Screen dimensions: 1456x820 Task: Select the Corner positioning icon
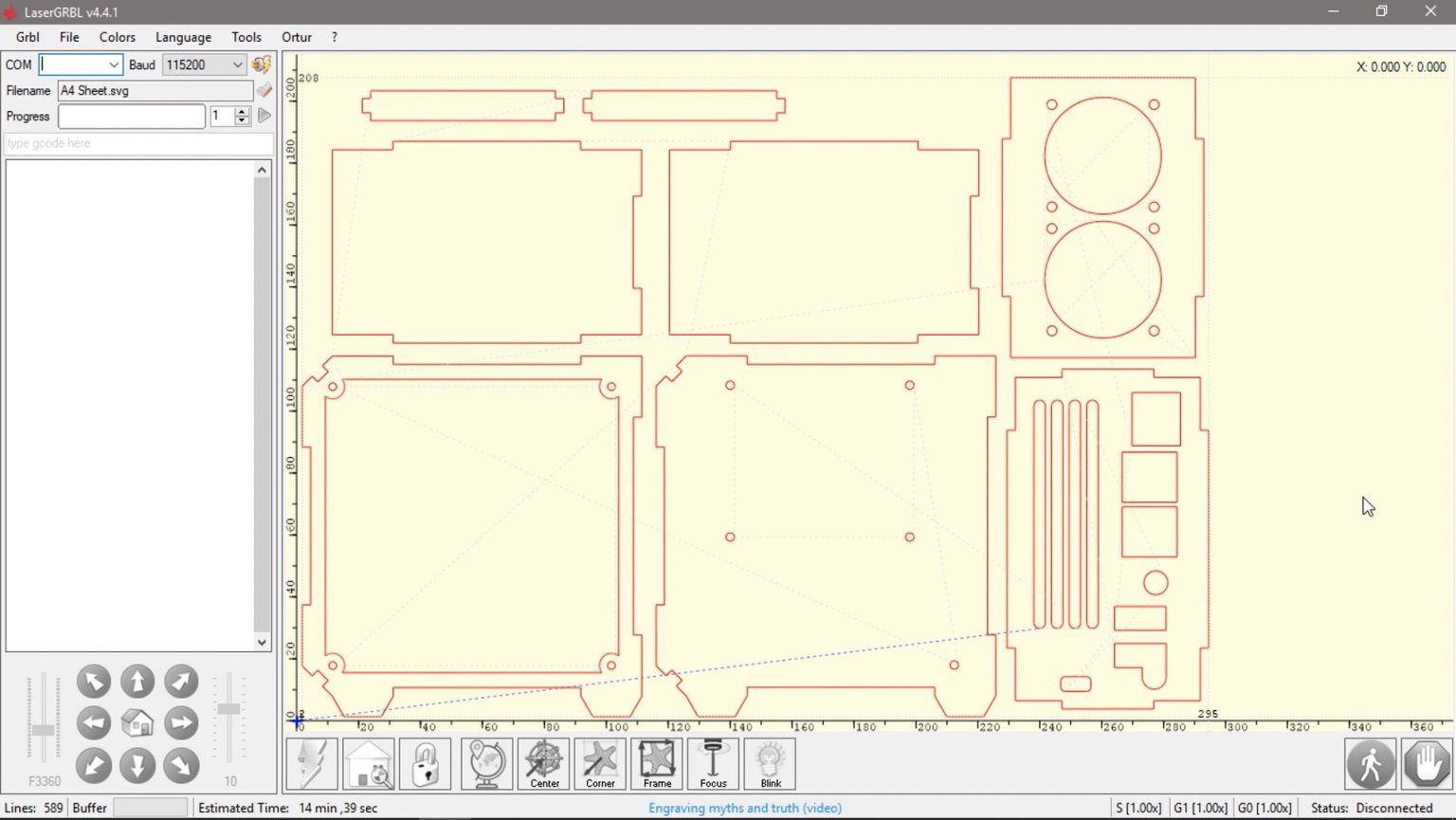click(600, 763)
